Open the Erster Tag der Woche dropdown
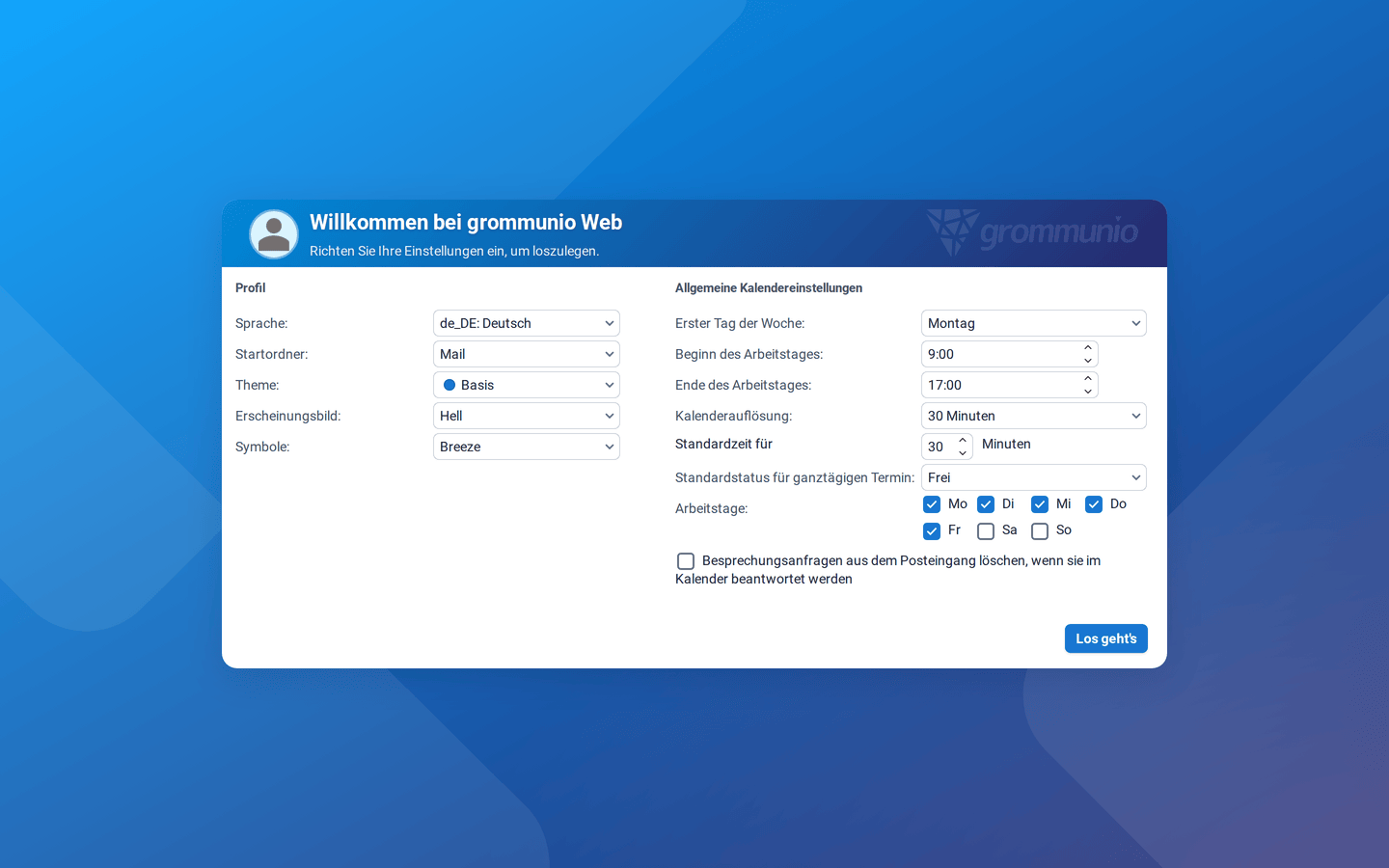1389x868 pixels. 1034,323
